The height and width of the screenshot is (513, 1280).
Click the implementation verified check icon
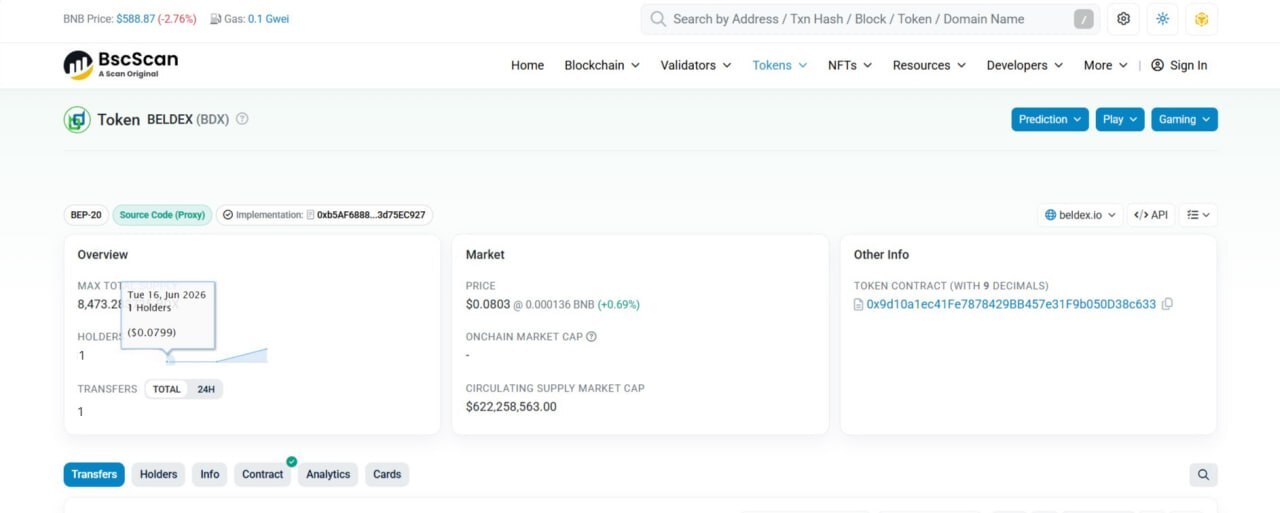228,215
